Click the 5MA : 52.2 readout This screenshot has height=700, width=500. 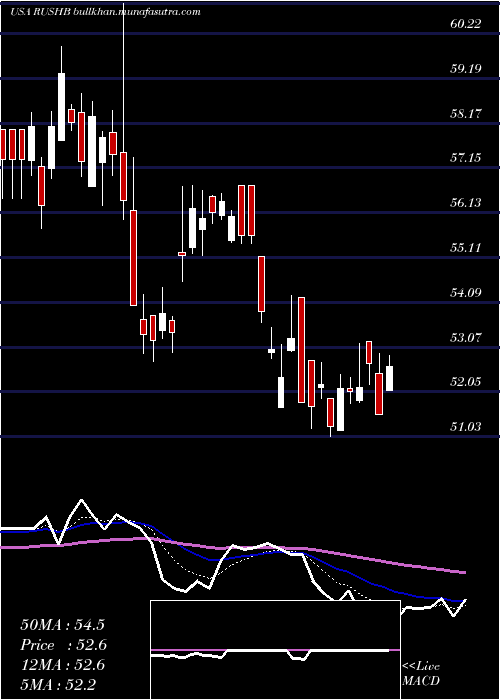pyautogui.click(x=58, y=684)
